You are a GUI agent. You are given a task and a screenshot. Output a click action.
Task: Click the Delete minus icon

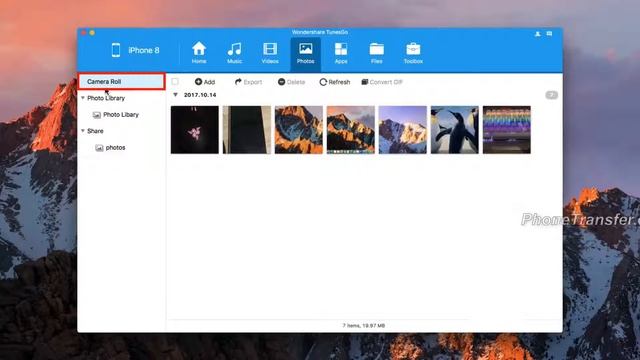pyautogui.click(x=282, y=82)
